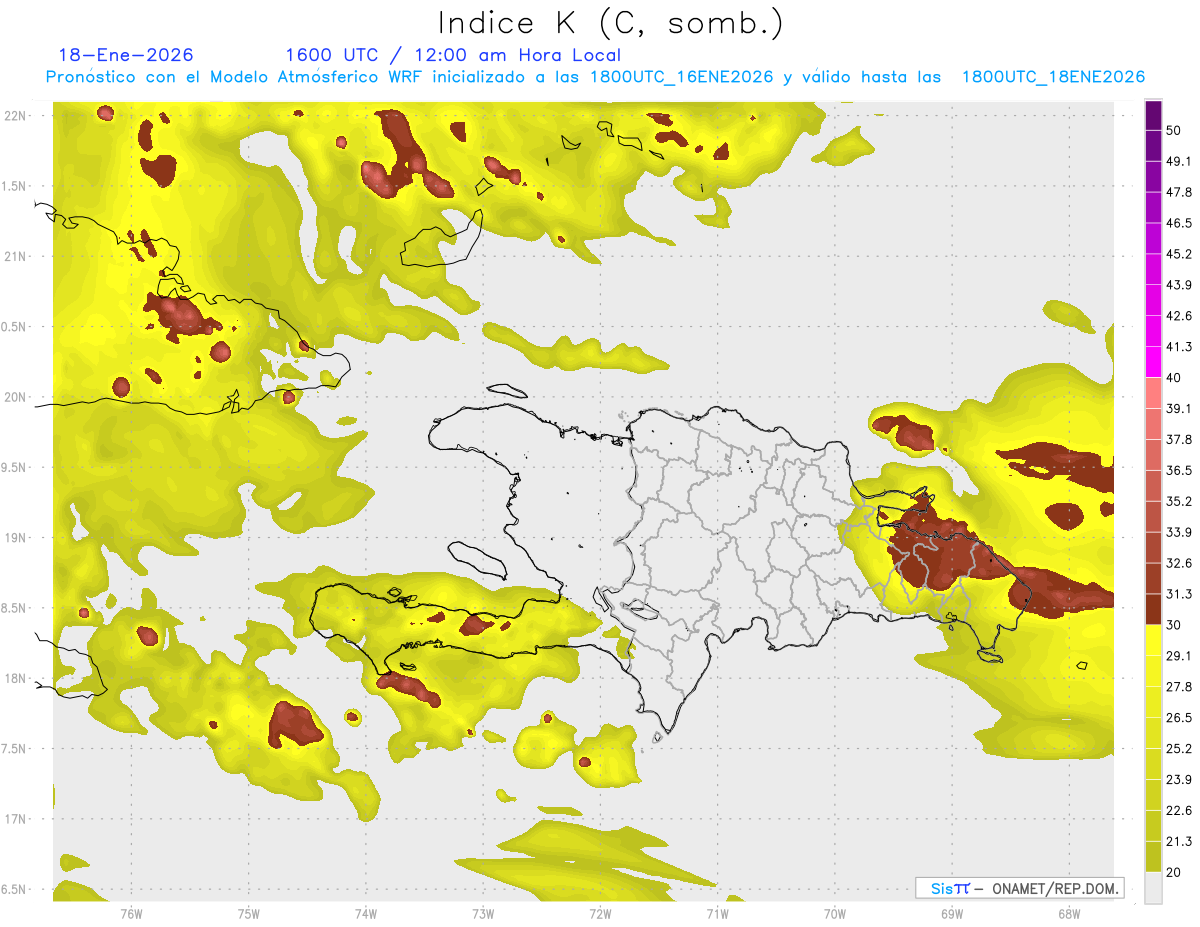
Task: Select the colorbar value "46.5"
Action: click(x=1179, y=224)
